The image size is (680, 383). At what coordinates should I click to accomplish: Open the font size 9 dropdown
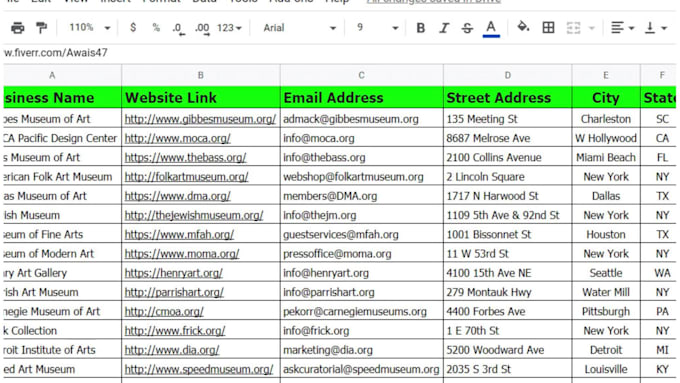tap(377, 28)
